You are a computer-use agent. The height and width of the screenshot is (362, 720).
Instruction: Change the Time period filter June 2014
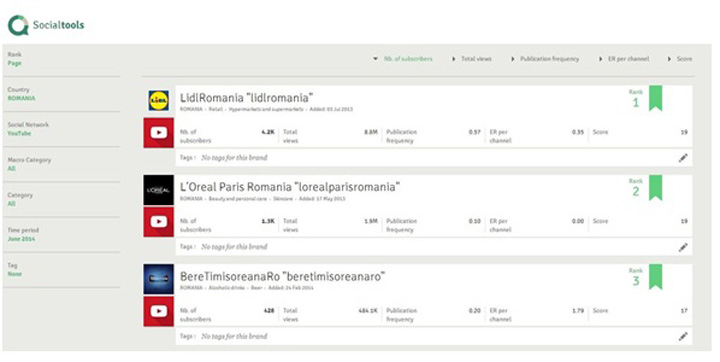tap(21, 239)
